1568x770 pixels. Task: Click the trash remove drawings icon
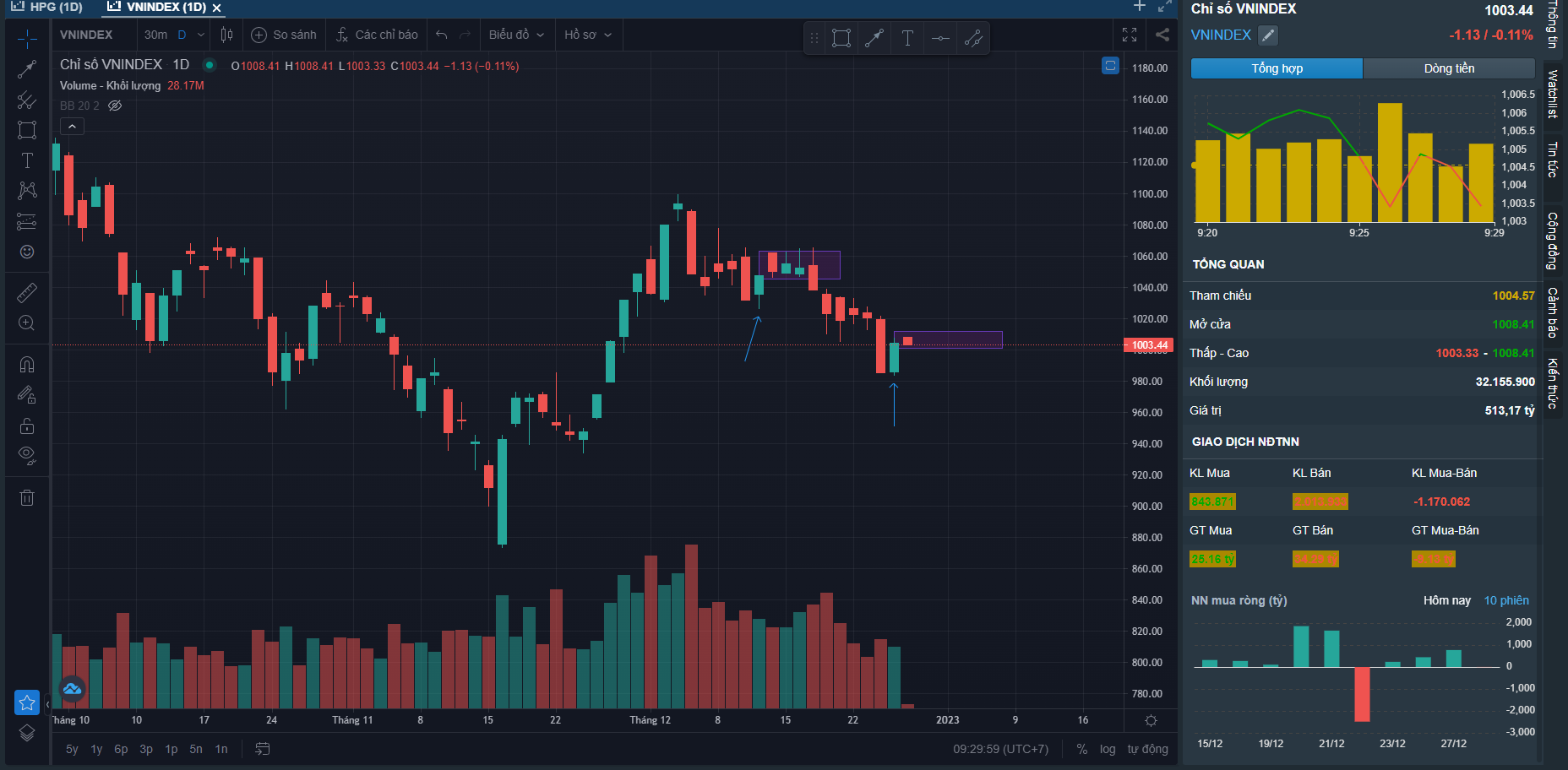click(x=27, y=497)
